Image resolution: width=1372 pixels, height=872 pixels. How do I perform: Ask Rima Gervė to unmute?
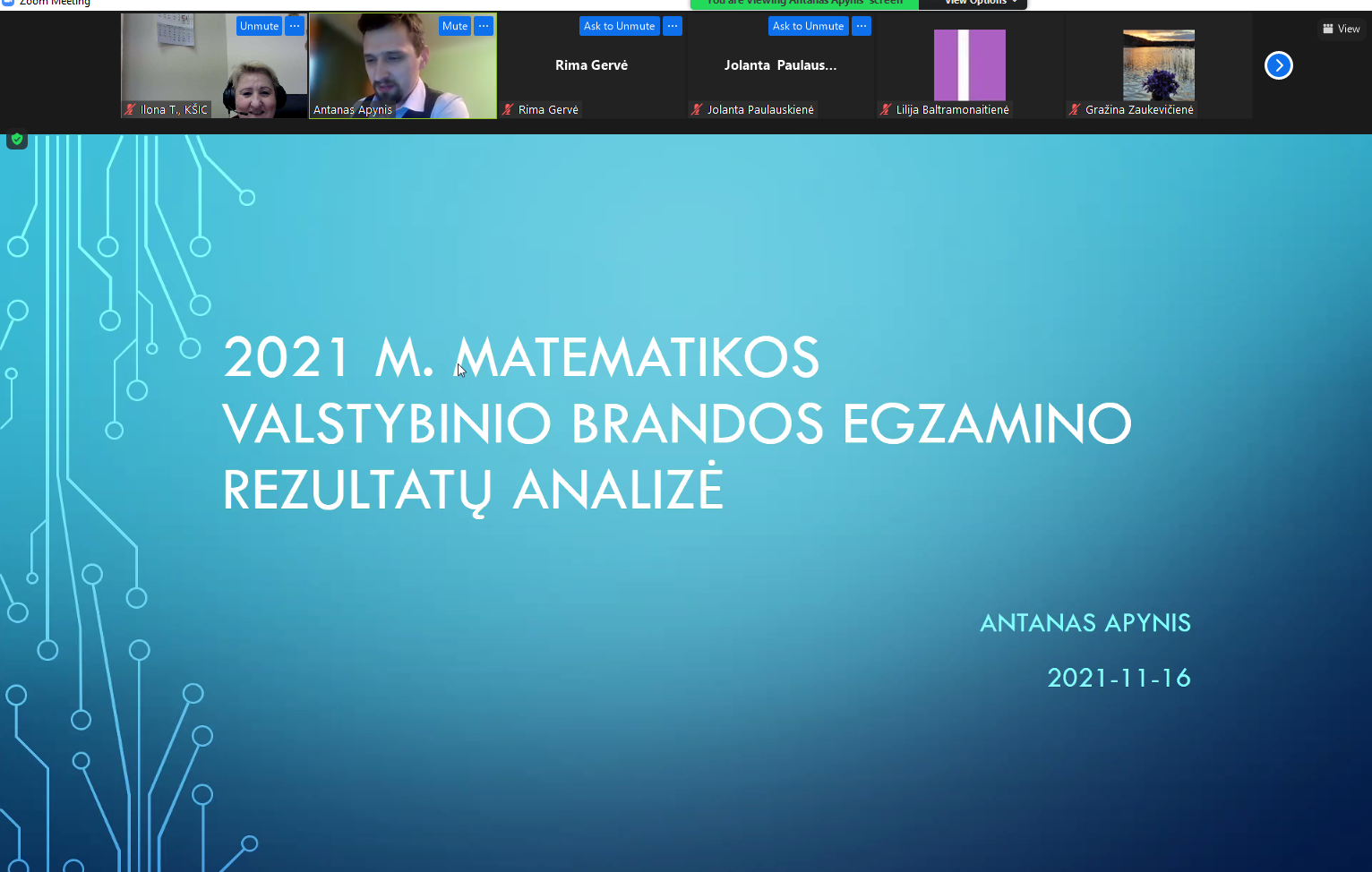619,26
